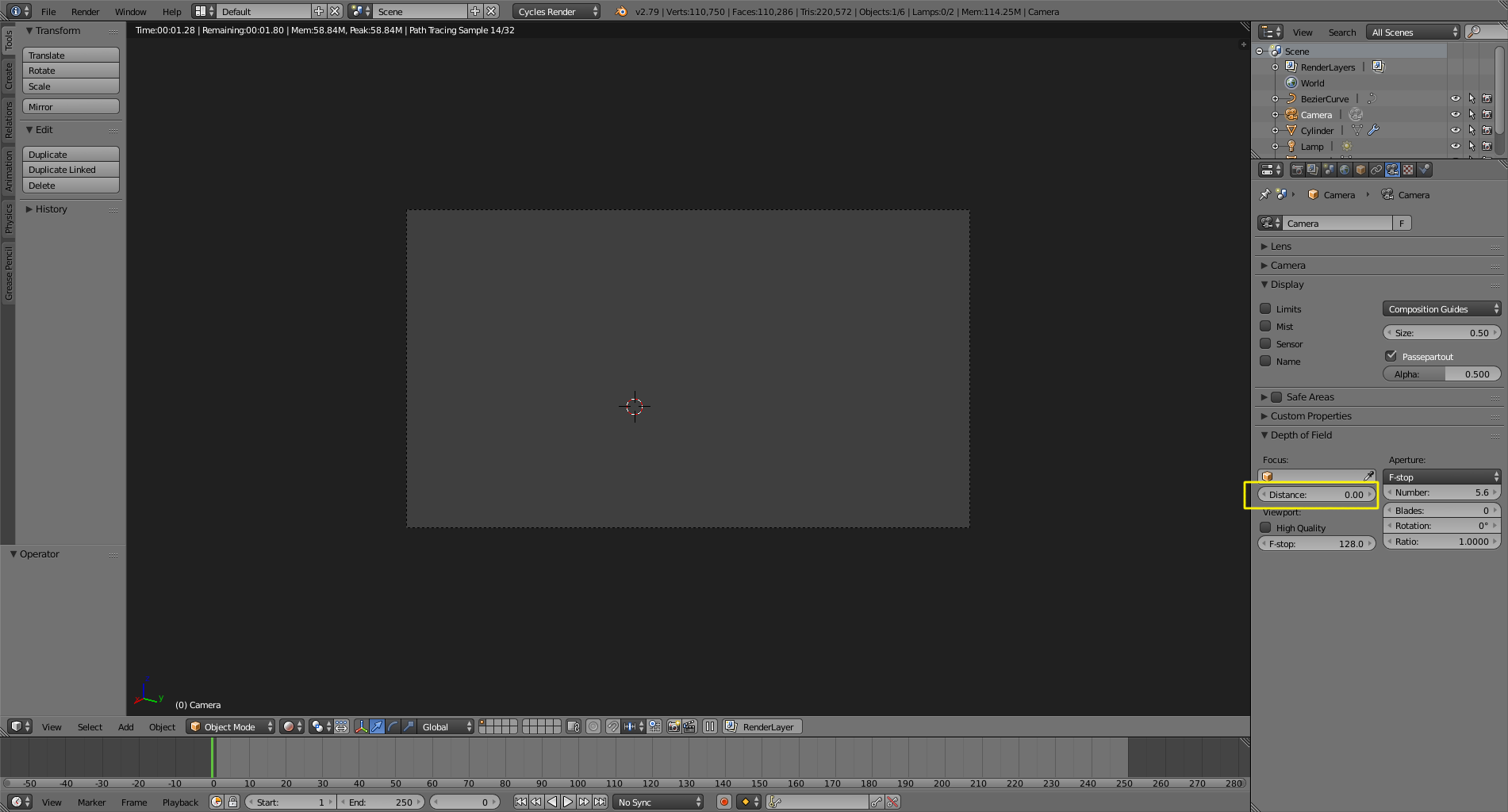
Task: Open the File menu
Action: point(48,11)
